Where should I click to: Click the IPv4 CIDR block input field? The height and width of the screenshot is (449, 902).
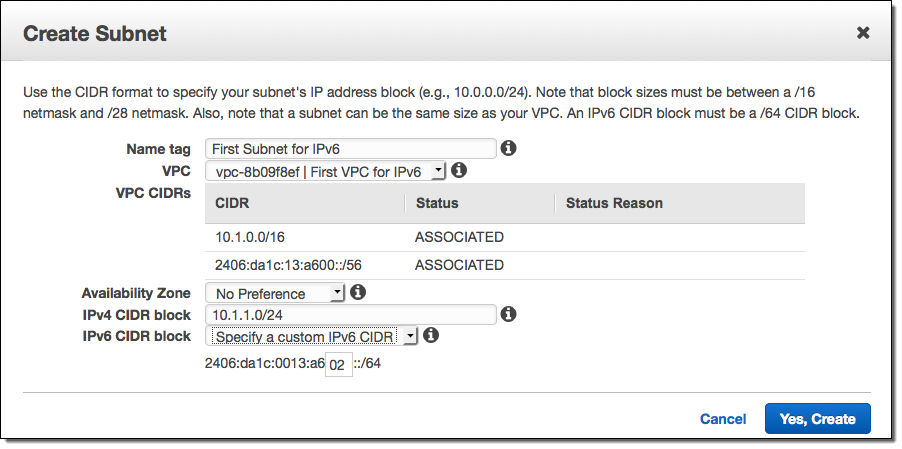(350, 315)
